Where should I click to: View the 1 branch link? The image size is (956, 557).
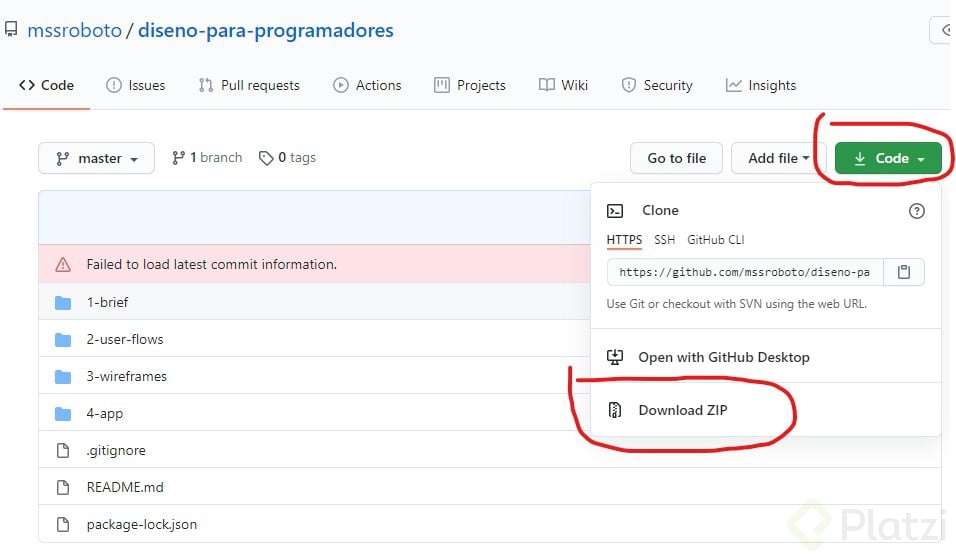pyautogui.click(x=207, y=158)
